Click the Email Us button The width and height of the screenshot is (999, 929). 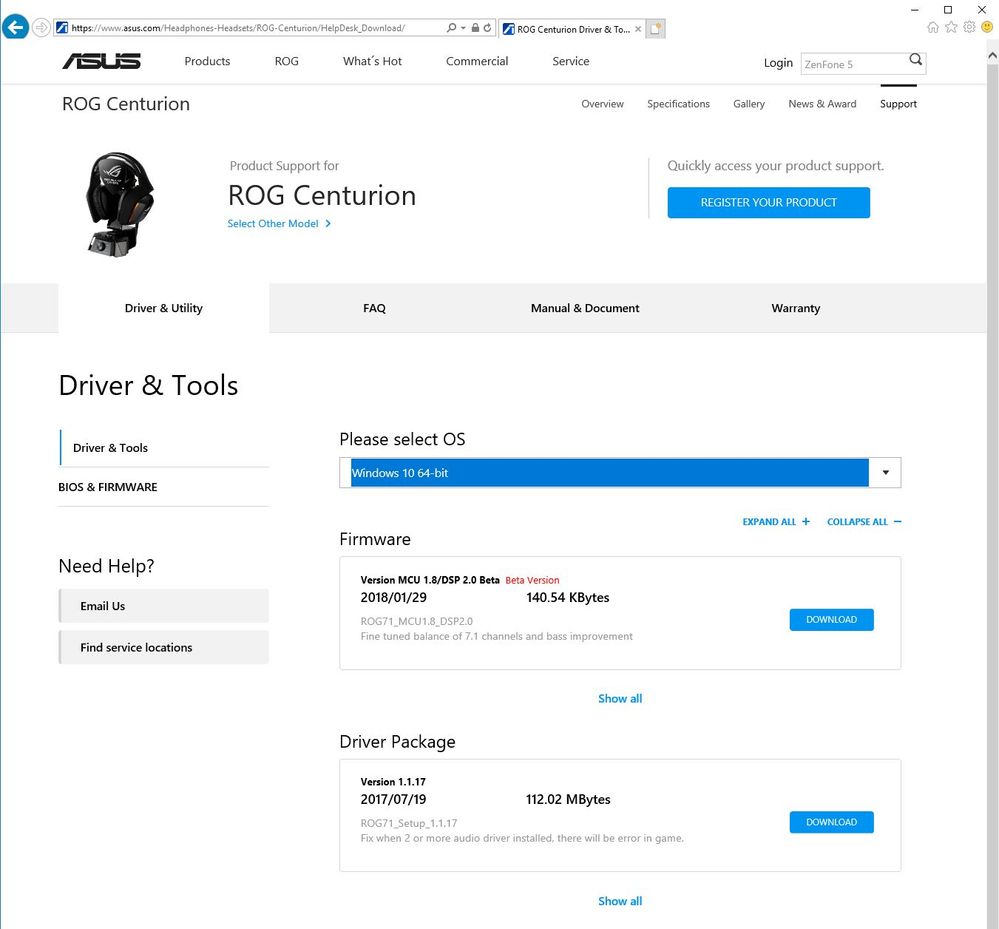164,606
